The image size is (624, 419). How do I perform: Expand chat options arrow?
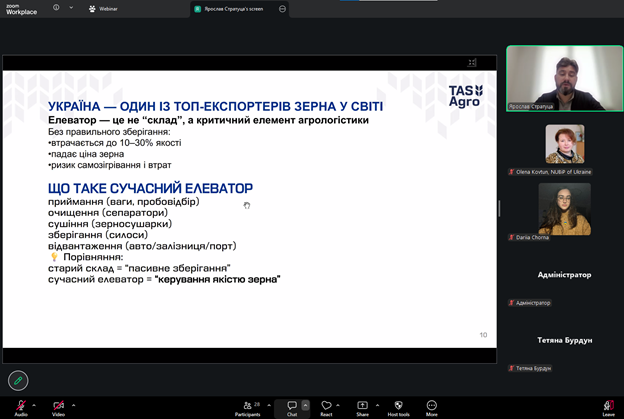click(305, 405)
